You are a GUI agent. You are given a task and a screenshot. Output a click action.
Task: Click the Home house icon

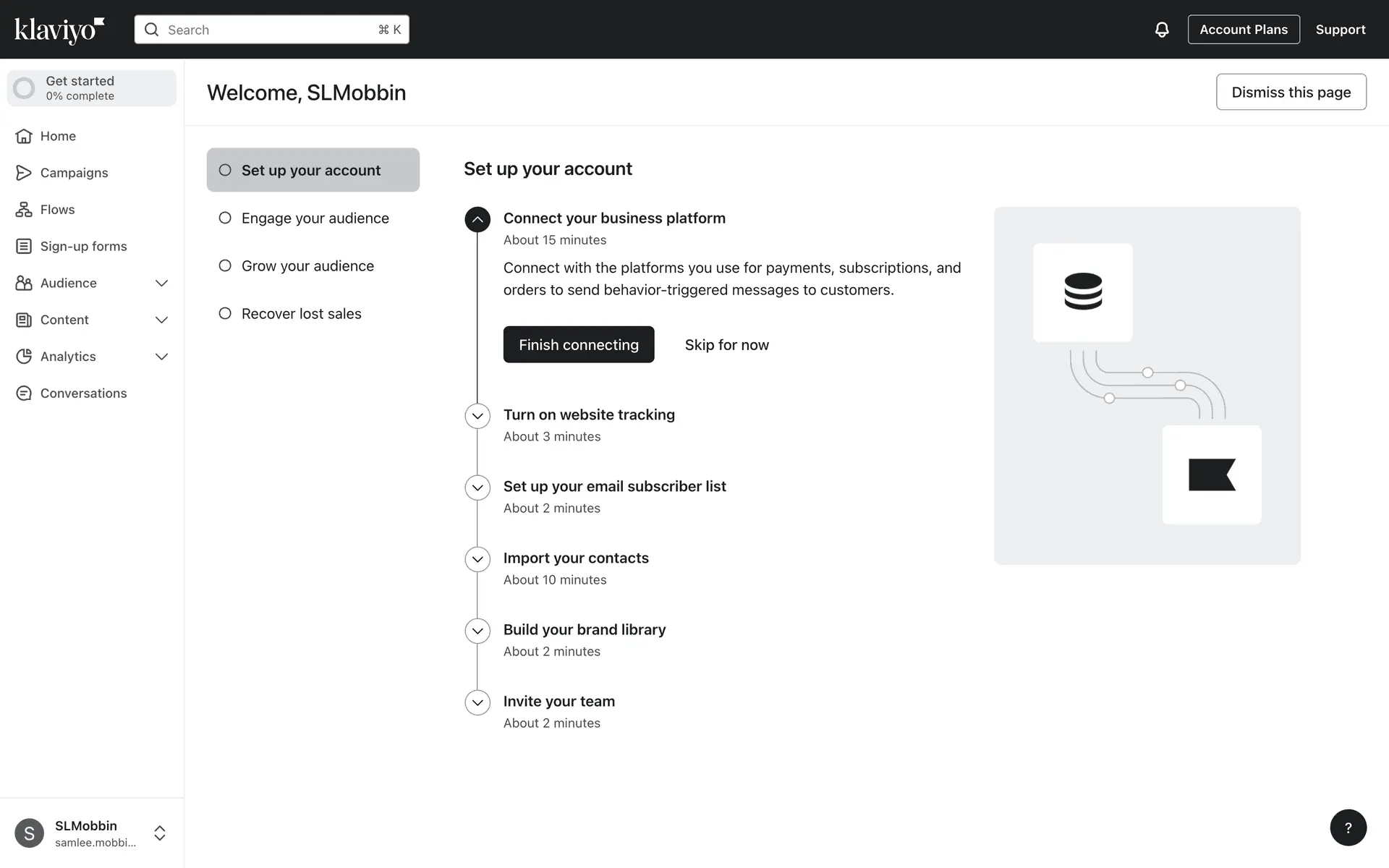pos(24,136)
